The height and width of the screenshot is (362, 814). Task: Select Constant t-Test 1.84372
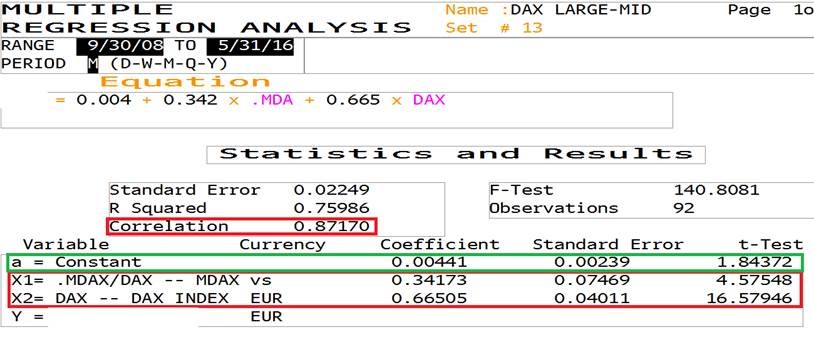click(754, 262)
